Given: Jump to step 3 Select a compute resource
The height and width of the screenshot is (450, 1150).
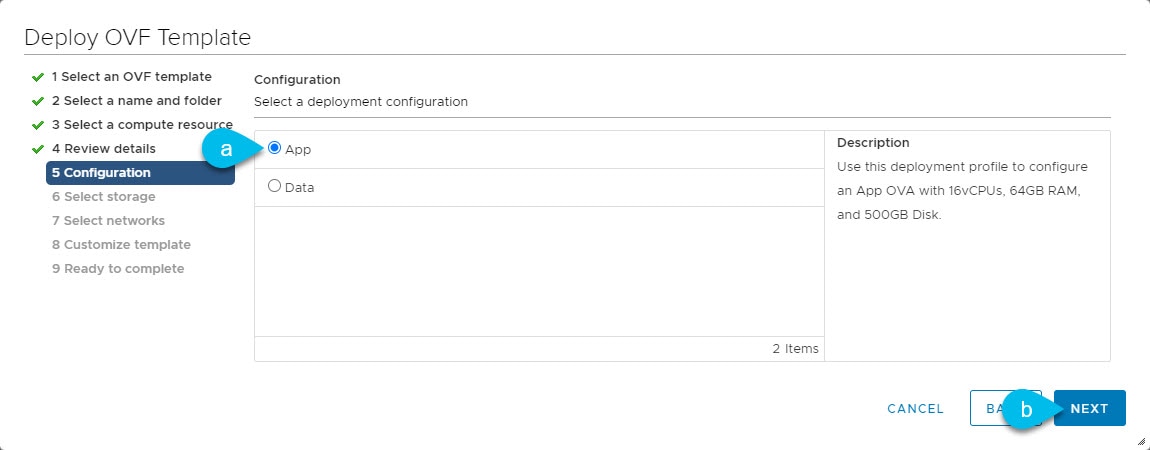Looking at the screenshot, I should pos(142,125).
